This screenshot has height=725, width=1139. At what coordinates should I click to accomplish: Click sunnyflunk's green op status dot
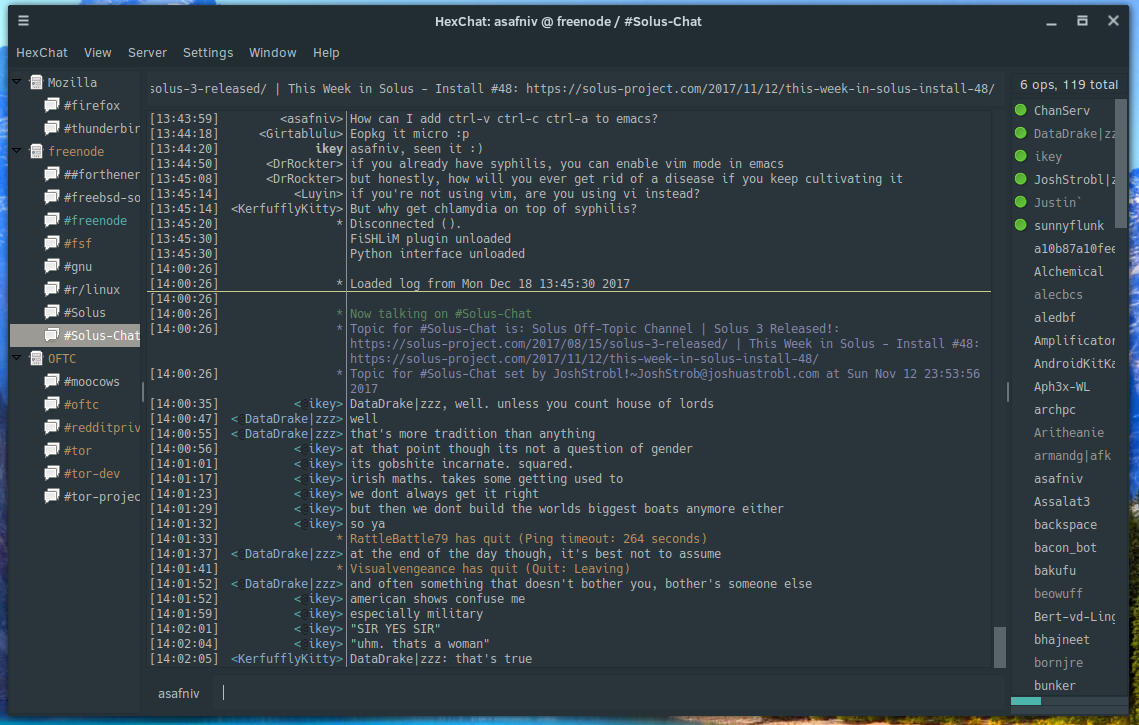click(x=1021, y=225)
